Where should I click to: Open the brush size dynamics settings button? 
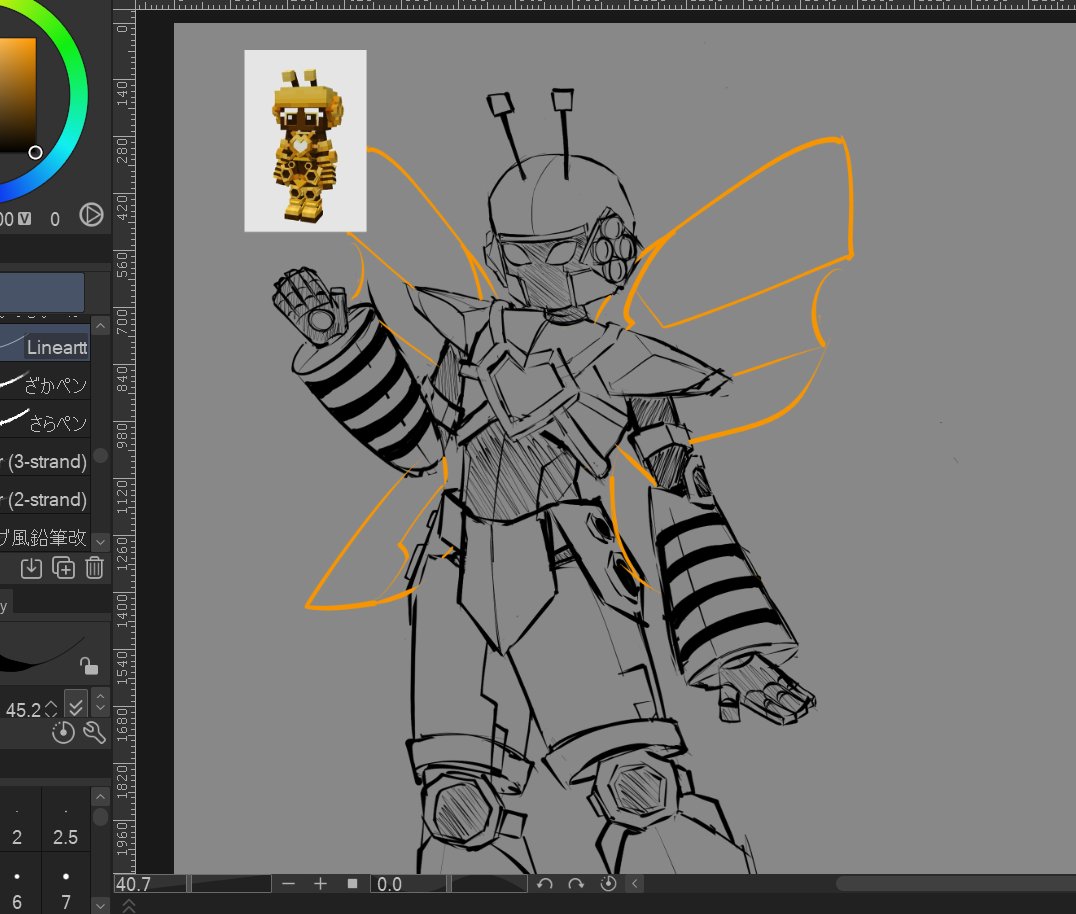point(75,705)
